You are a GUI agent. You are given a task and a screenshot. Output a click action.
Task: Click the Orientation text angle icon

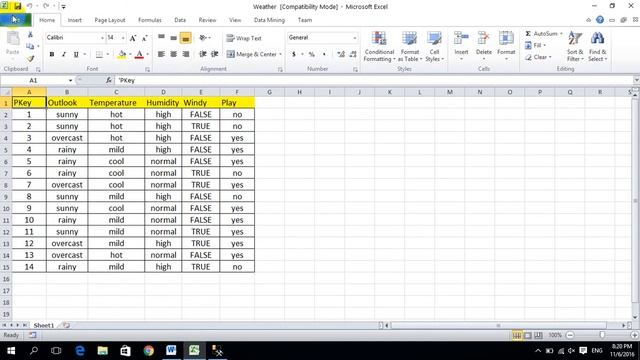tap(203, 38)
